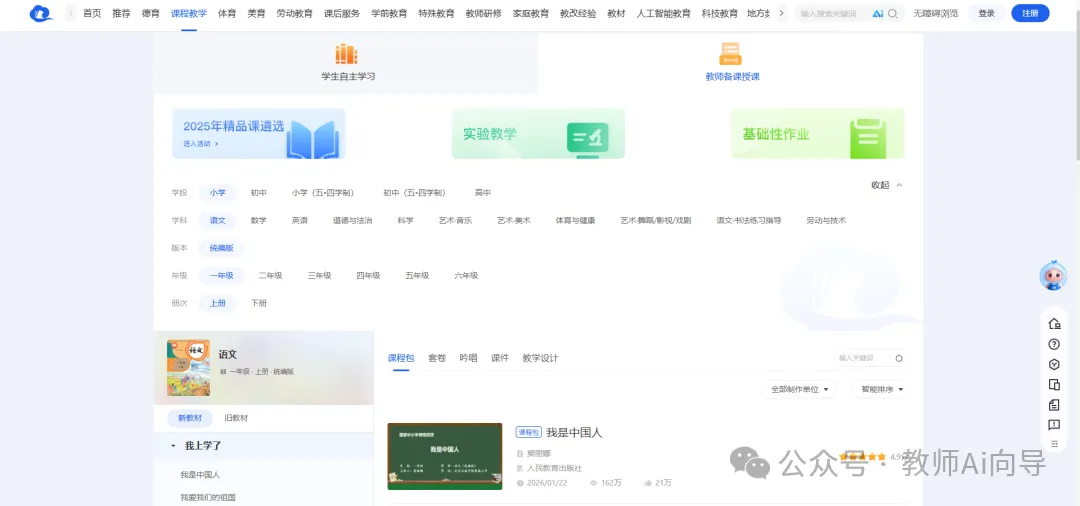Choose the 体育与健康 subject filter

[576, 220]
